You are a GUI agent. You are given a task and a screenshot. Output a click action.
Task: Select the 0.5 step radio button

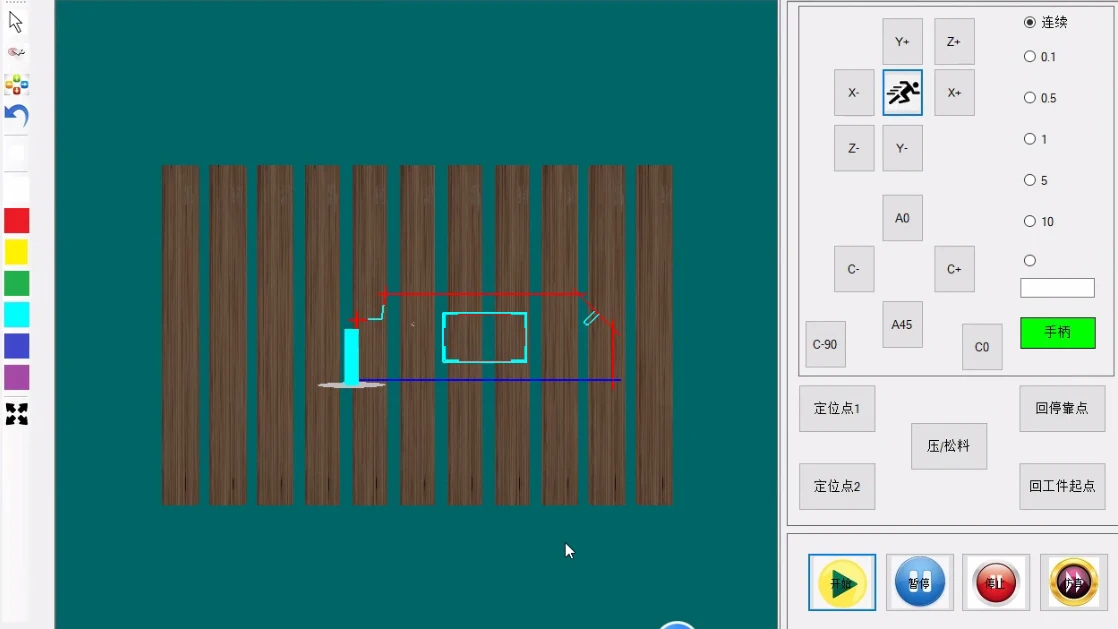pyautogui.click(x=1030, y=98)
